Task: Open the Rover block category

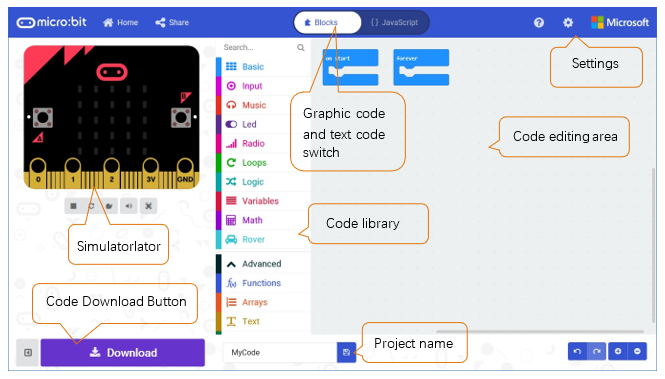Action: click(x=263, y=239)
